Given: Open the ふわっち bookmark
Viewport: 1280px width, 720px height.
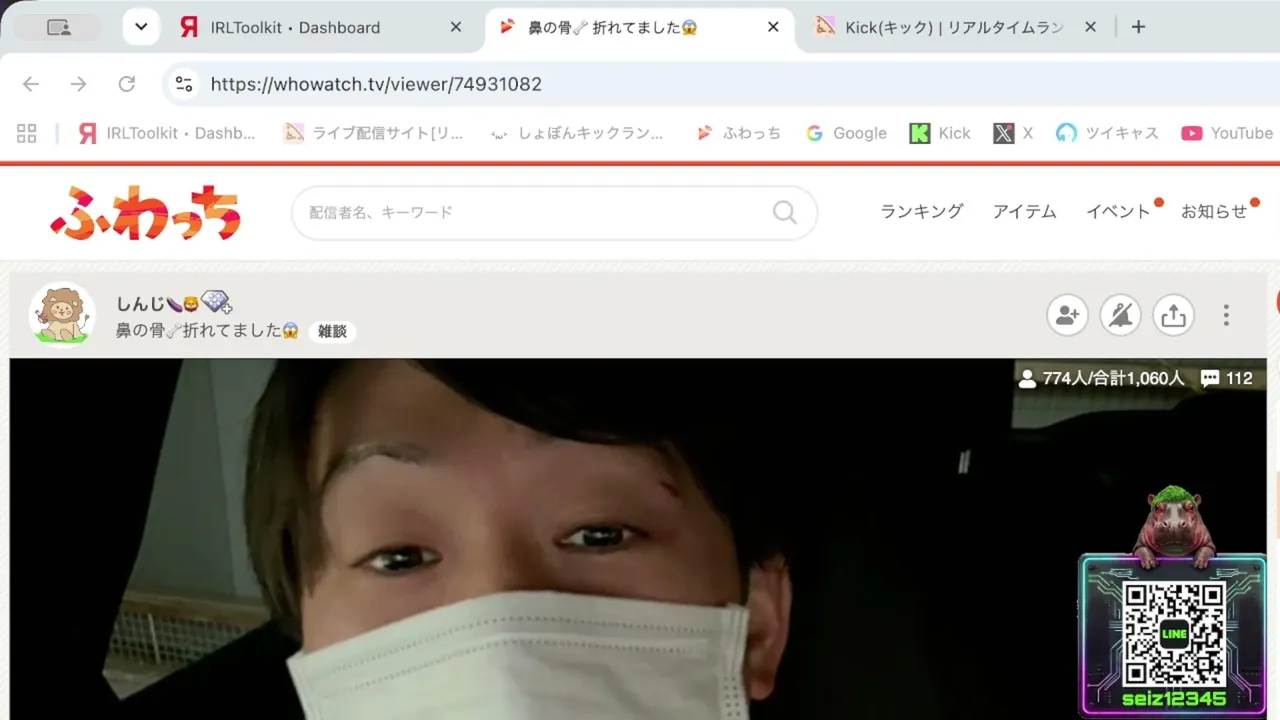Looking at the screenshot, I should pos(739,133).
